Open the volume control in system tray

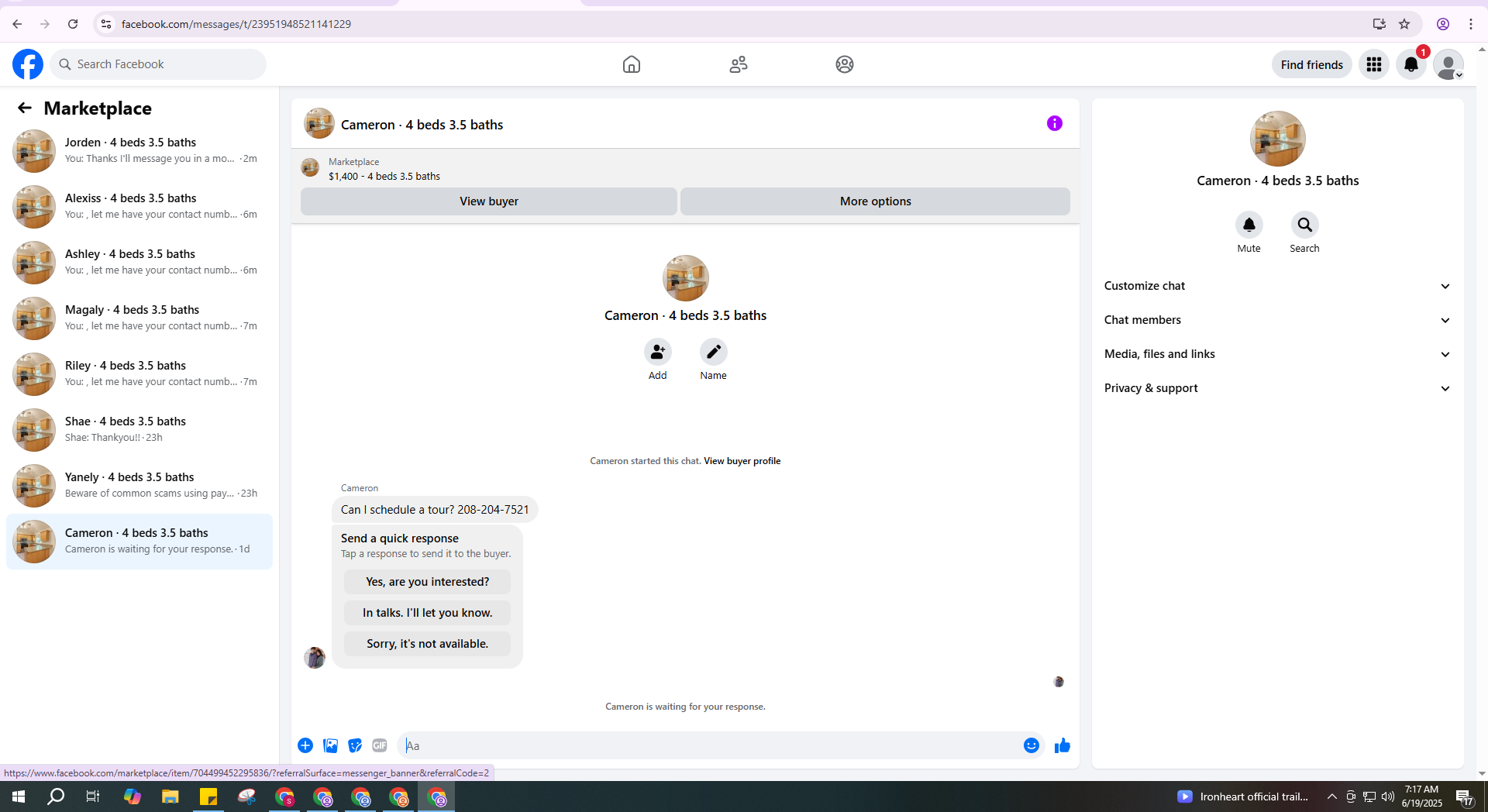coord(1388,797)
